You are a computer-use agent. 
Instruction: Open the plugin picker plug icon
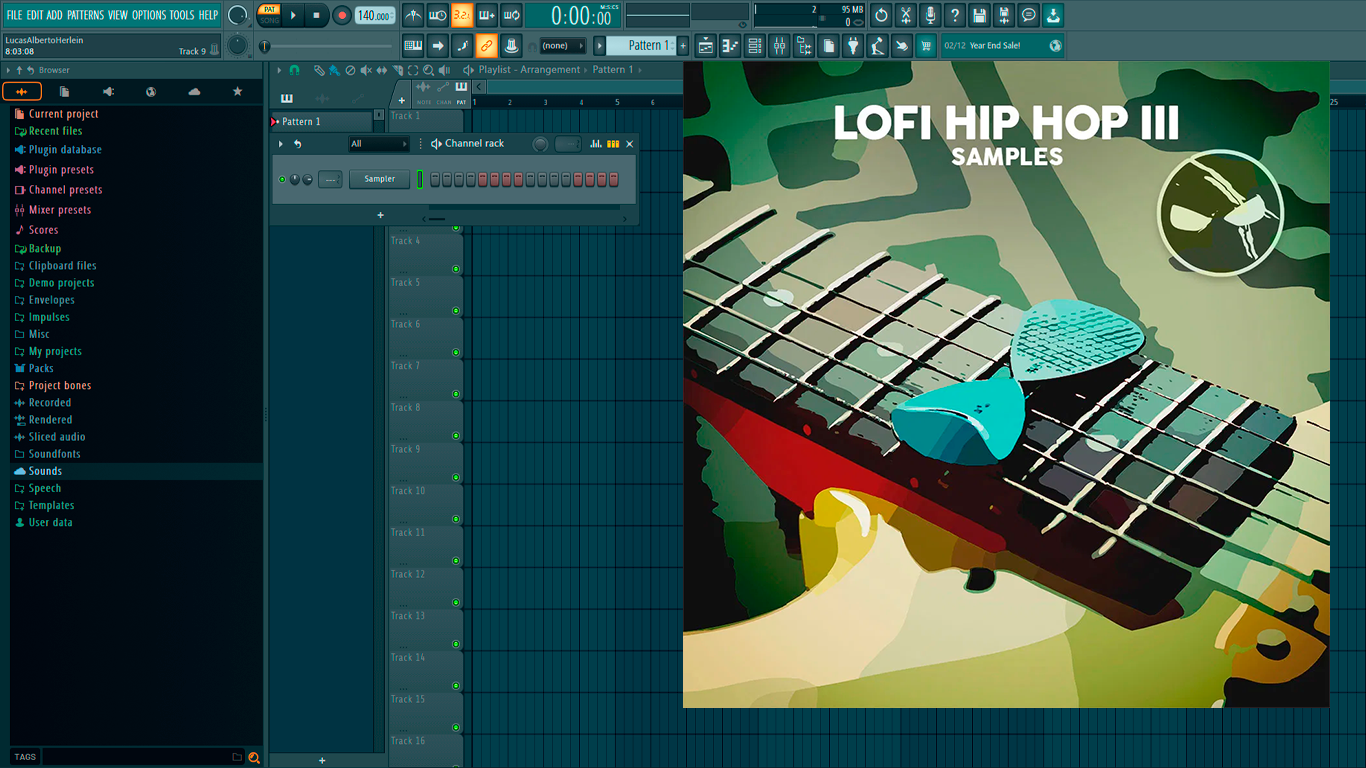853,45
